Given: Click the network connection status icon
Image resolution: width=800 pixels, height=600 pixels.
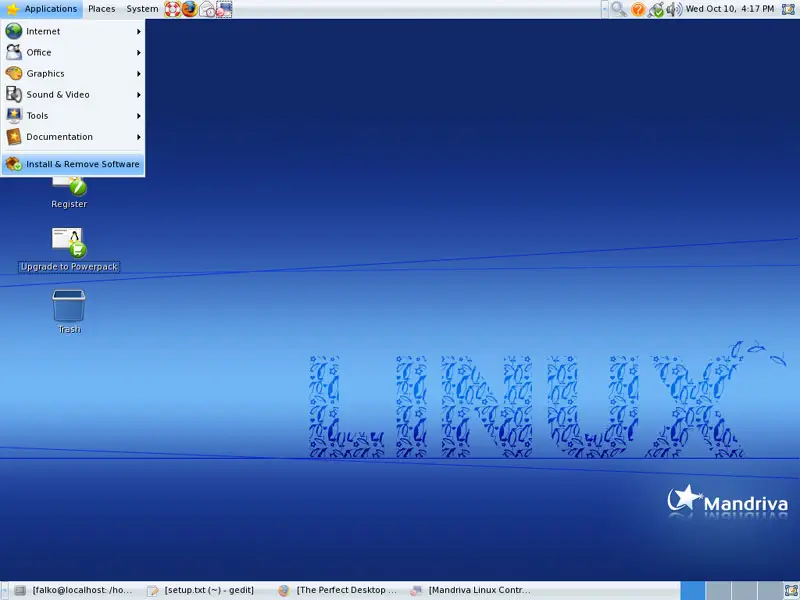Looking at the screenshot, I should [x=656, y=9].
